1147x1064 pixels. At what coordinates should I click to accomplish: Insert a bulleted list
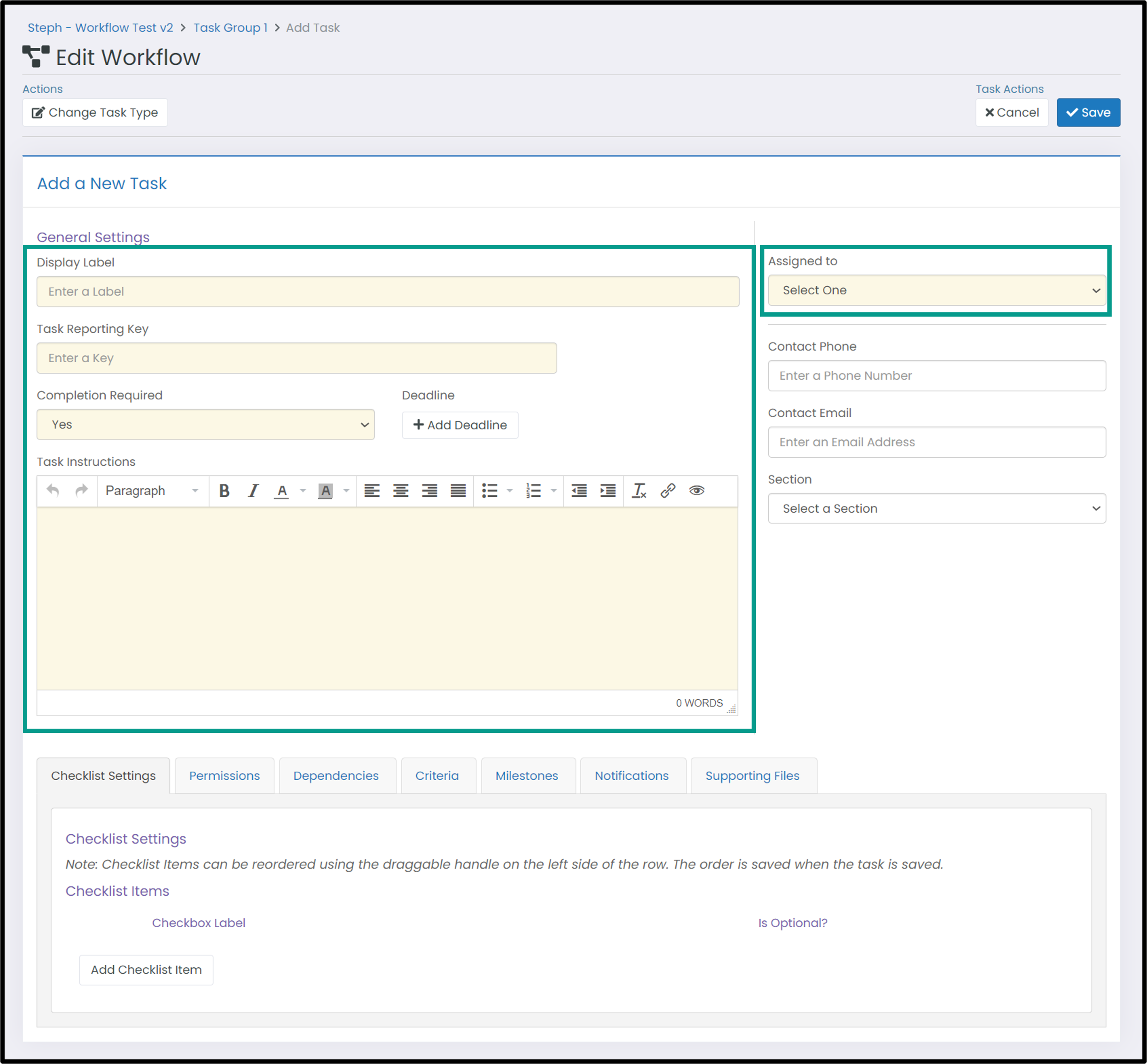point(490,490)
